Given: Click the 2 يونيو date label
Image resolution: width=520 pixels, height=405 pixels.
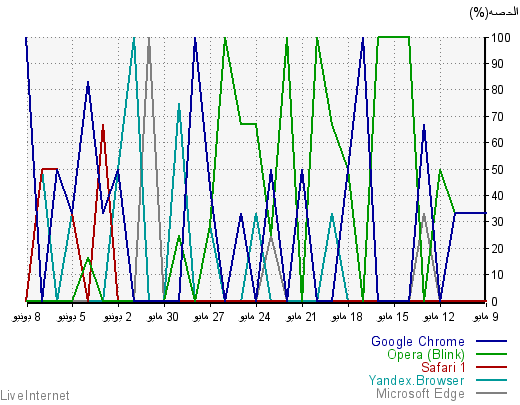Looking at the screenshot, I should [118, 317].
